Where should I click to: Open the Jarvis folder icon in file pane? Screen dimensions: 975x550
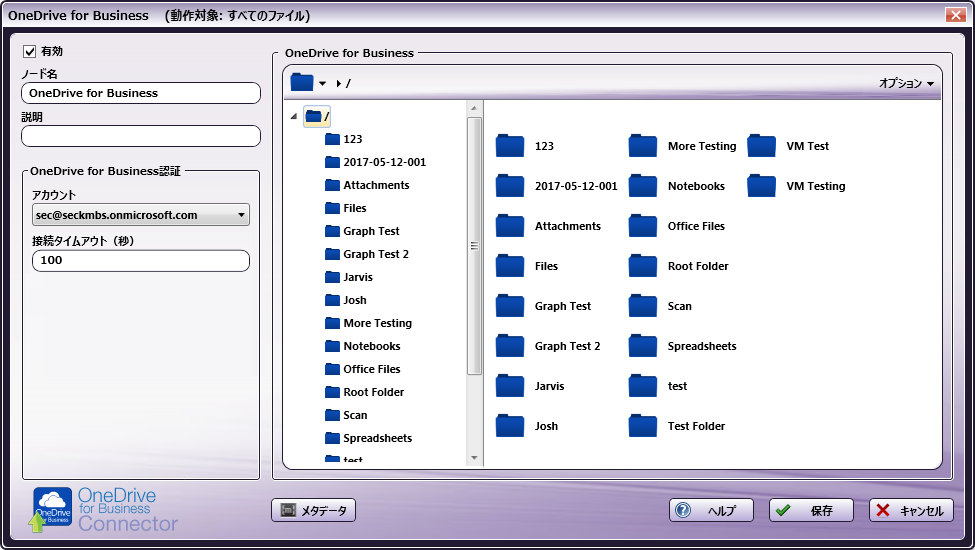pos(510,386)
